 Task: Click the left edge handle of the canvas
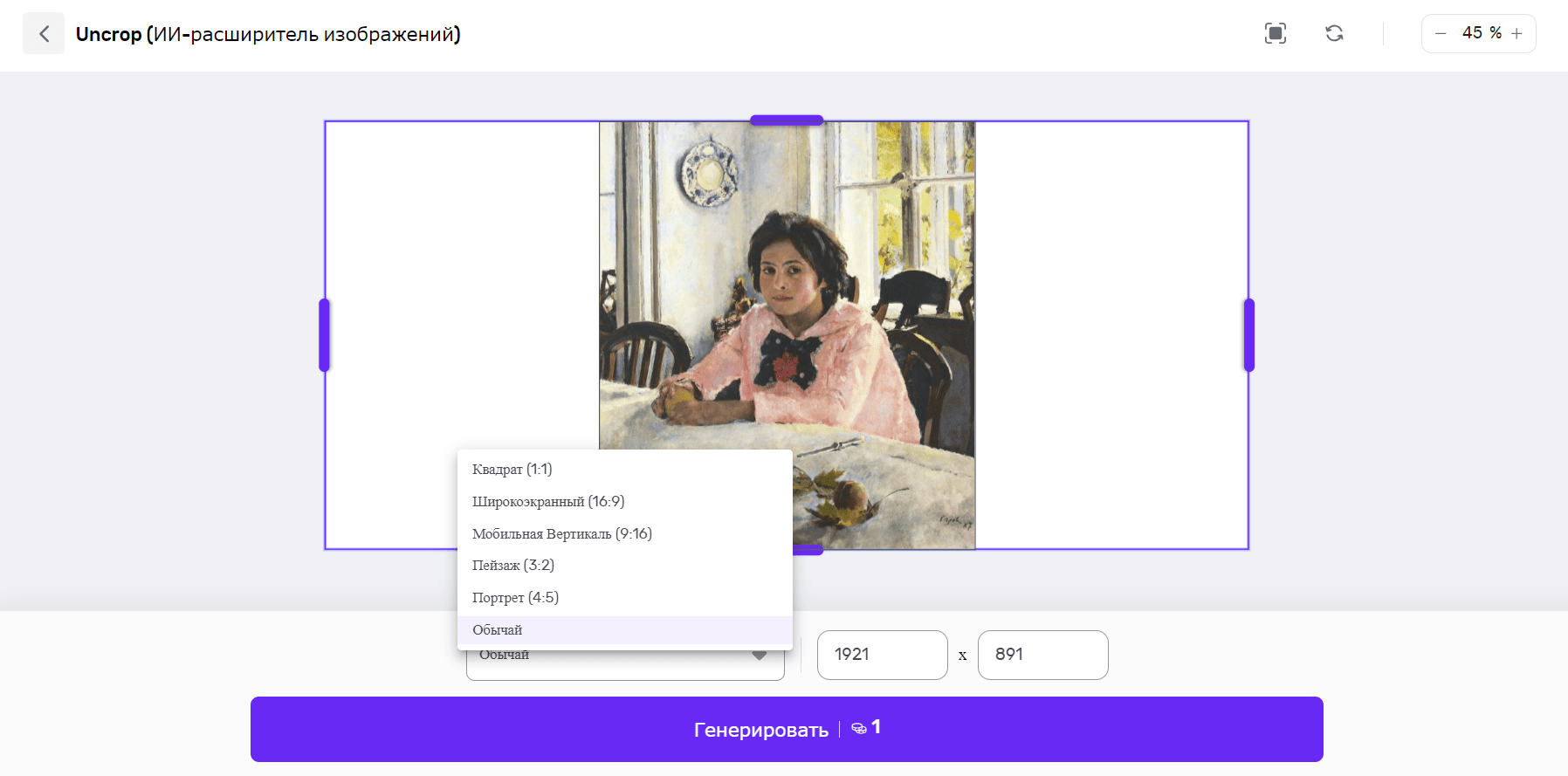click(x=324, y=335)
